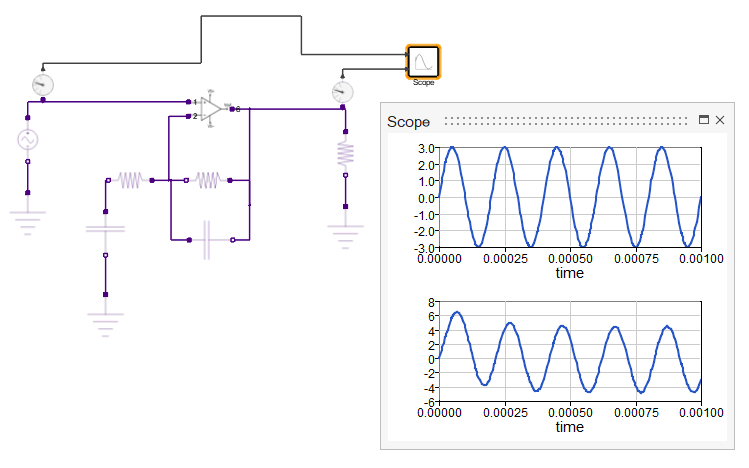The height and width of the screenshot is (468, 749).
Task: Select the feedback capacitor below the feedback resistor
Action: [x=207, y=240]
